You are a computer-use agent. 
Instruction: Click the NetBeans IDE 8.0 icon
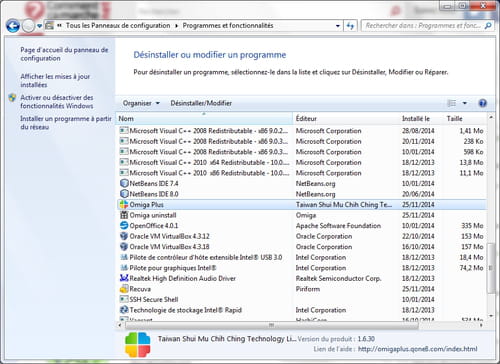point(124,194)
